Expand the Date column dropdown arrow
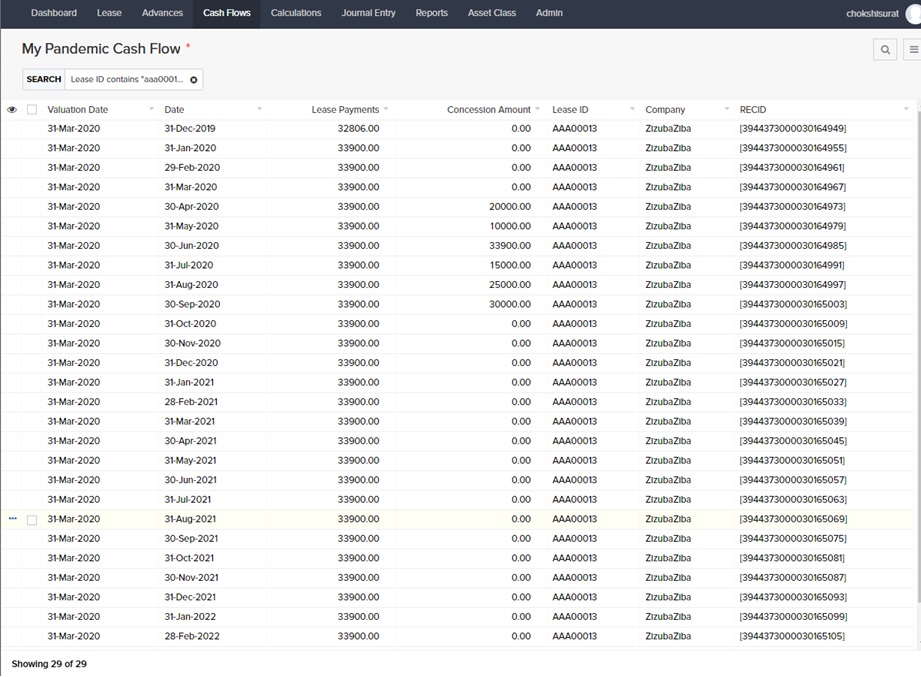 (259, 109)
